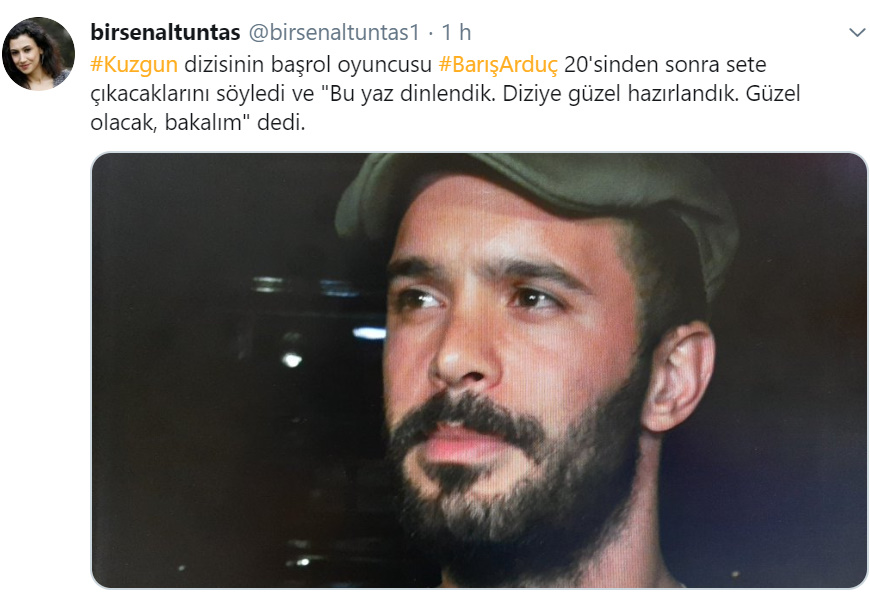Viewport: 870px width, 600px height.
Task: Open the birsenaltuntas profile avatar
Action: (x=38, y=53)
